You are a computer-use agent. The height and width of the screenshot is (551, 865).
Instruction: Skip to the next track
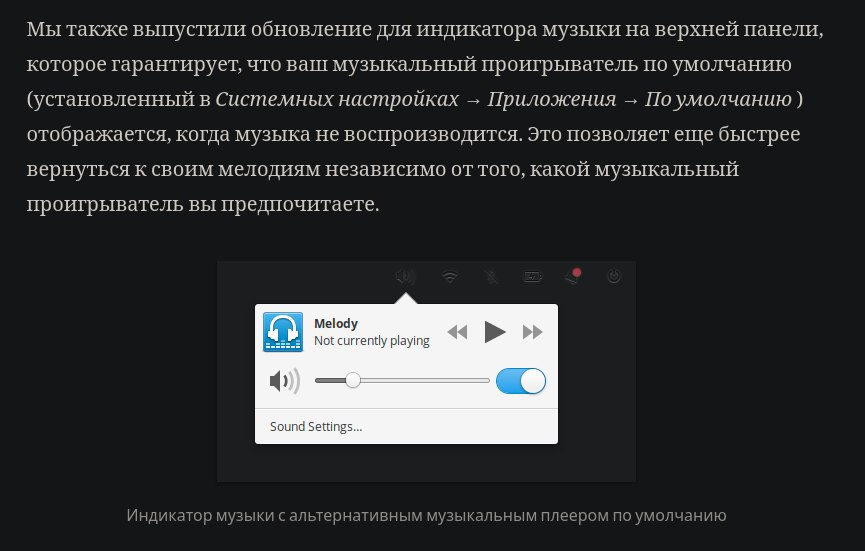[533, 332]
